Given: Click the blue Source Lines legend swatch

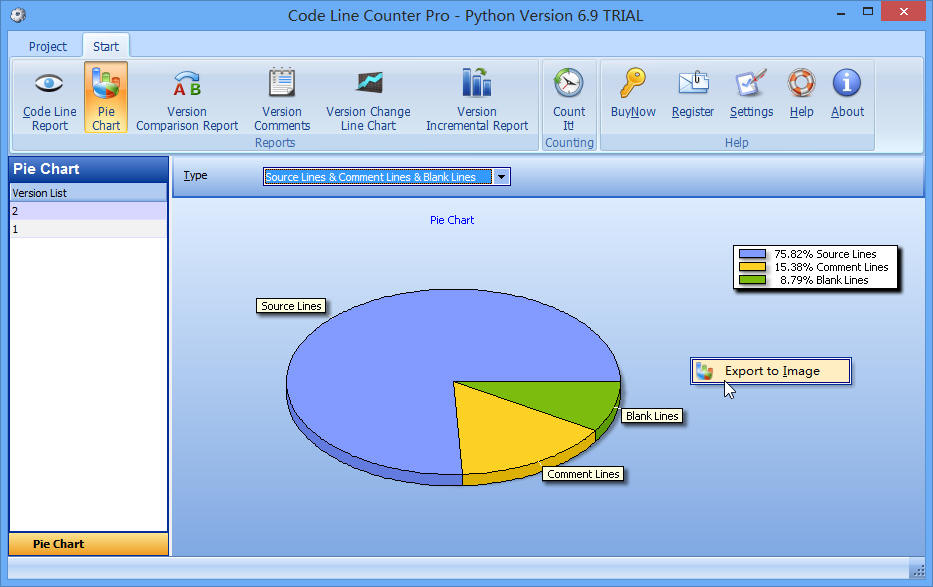Looking at the screenshot, I should (752, 254).
